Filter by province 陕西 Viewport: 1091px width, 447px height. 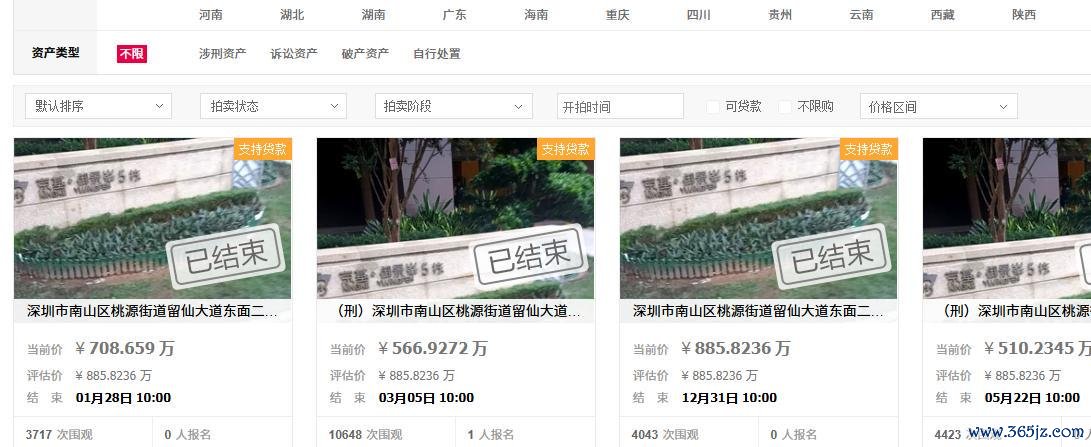pos(1024,15)
